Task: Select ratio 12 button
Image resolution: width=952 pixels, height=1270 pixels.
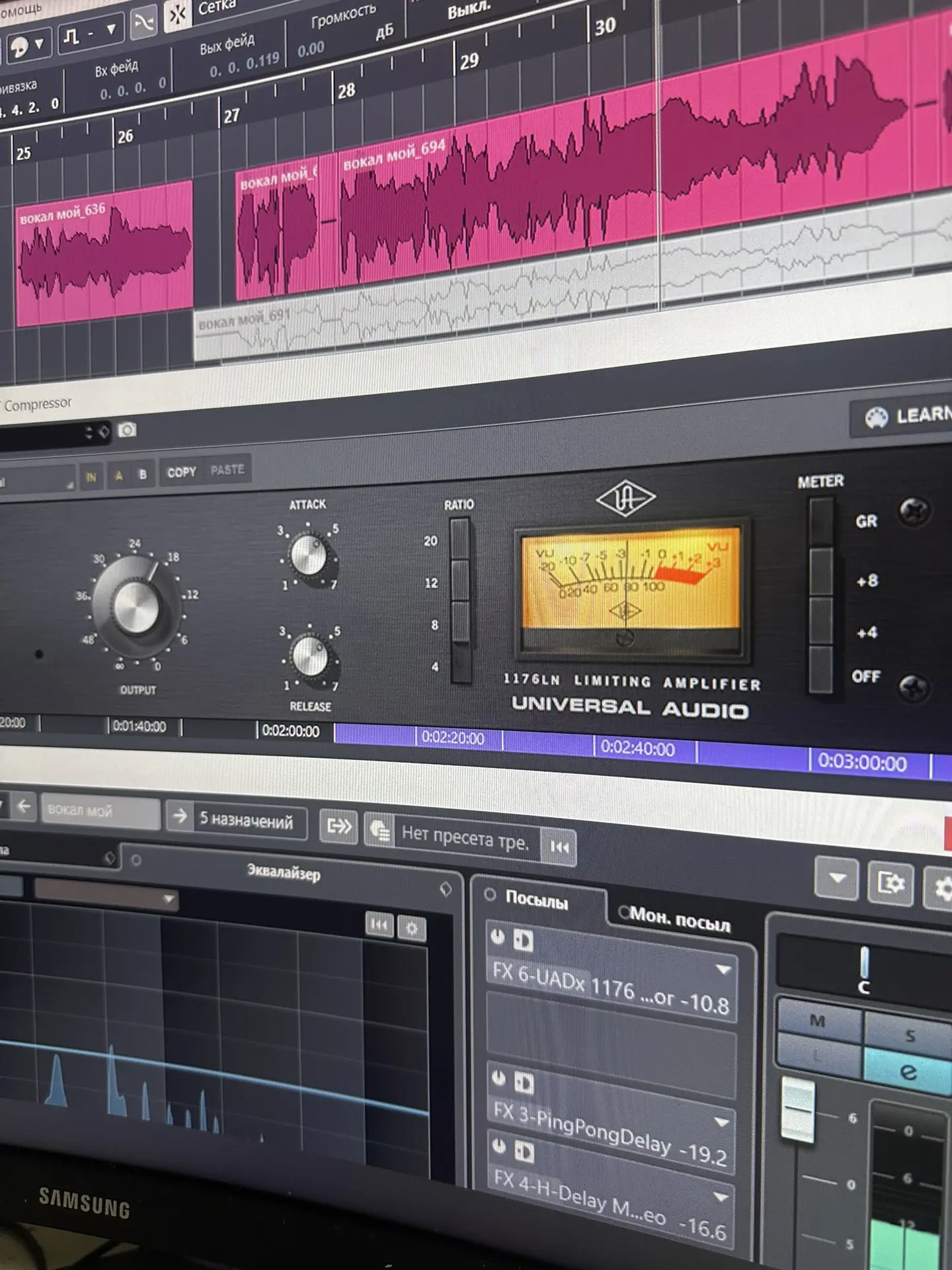Action: tap(460, 581)
